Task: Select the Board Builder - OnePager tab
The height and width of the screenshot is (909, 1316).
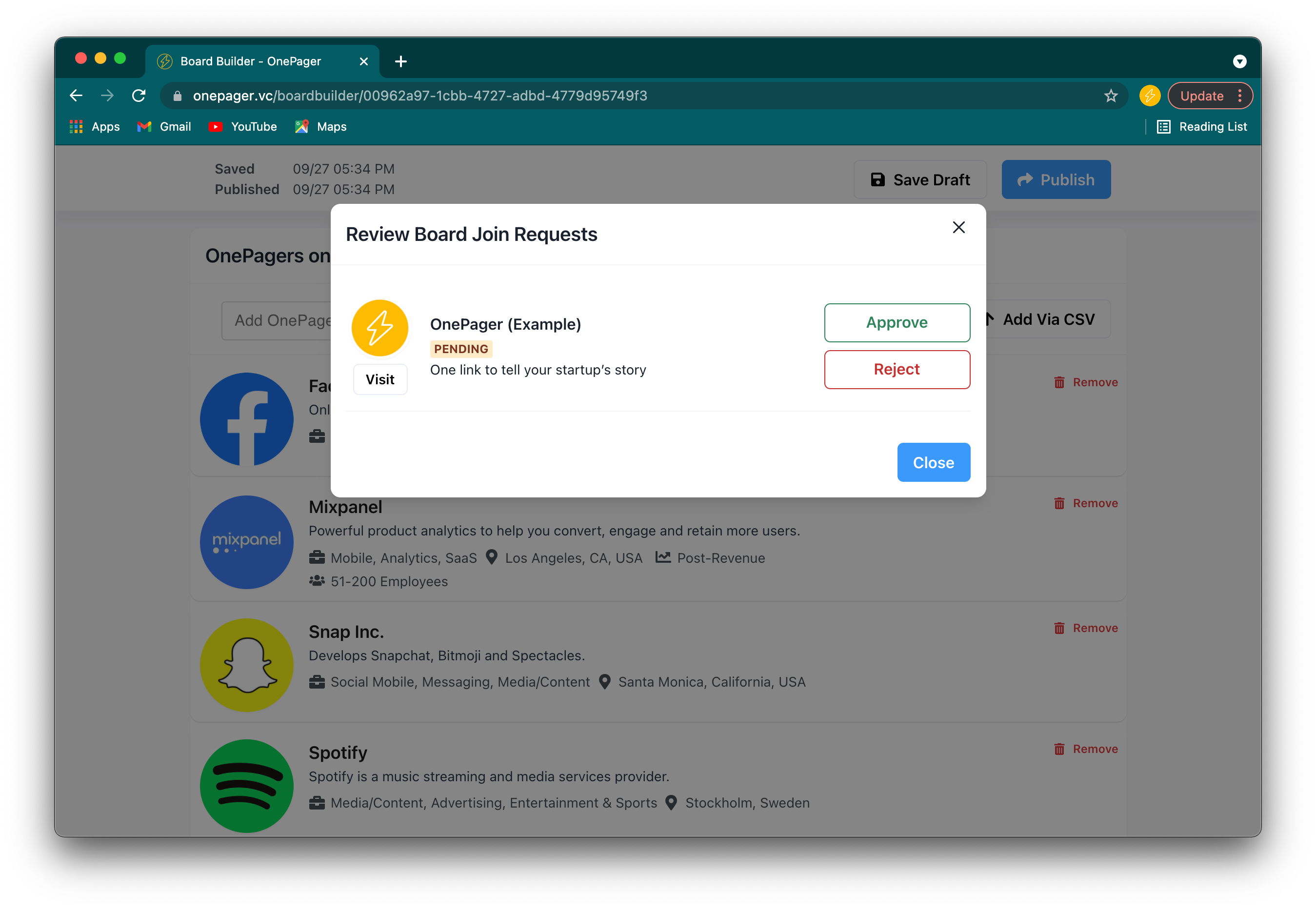Action: [x=251, y=61]
